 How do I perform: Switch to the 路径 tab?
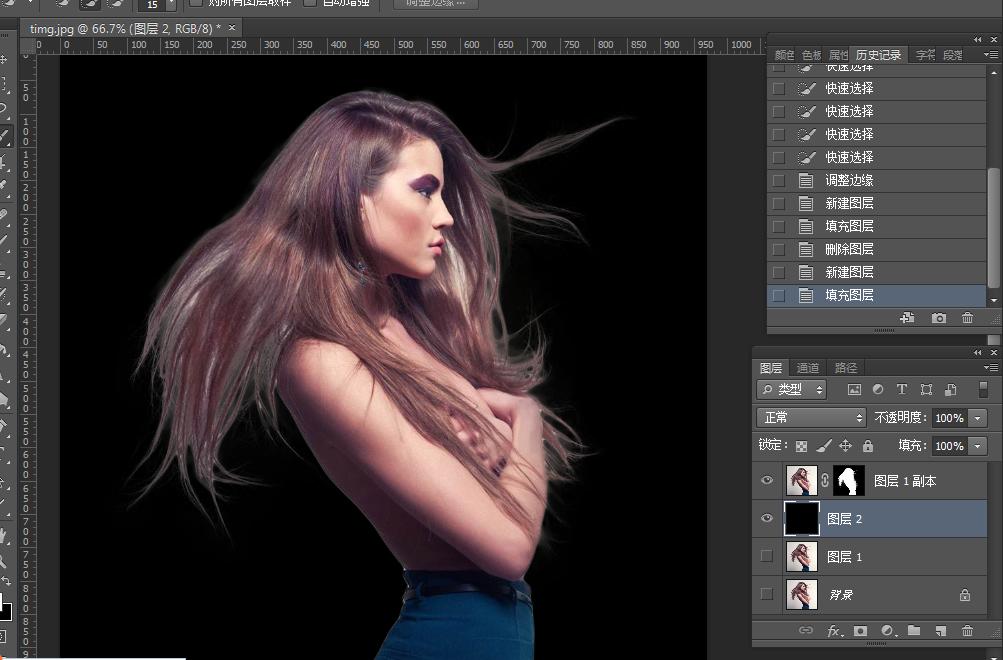coord(845,368)
